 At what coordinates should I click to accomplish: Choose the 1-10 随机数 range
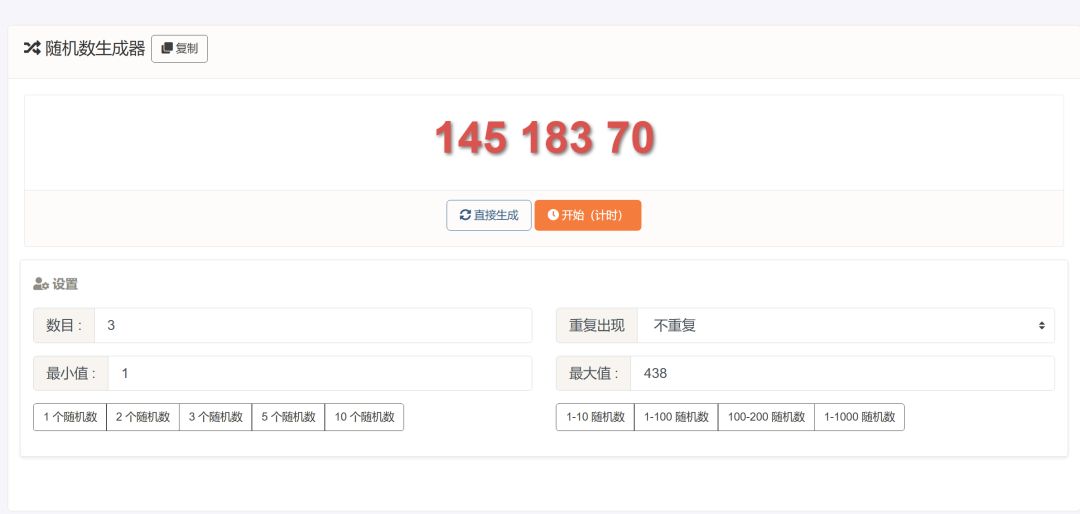[595, 417]
